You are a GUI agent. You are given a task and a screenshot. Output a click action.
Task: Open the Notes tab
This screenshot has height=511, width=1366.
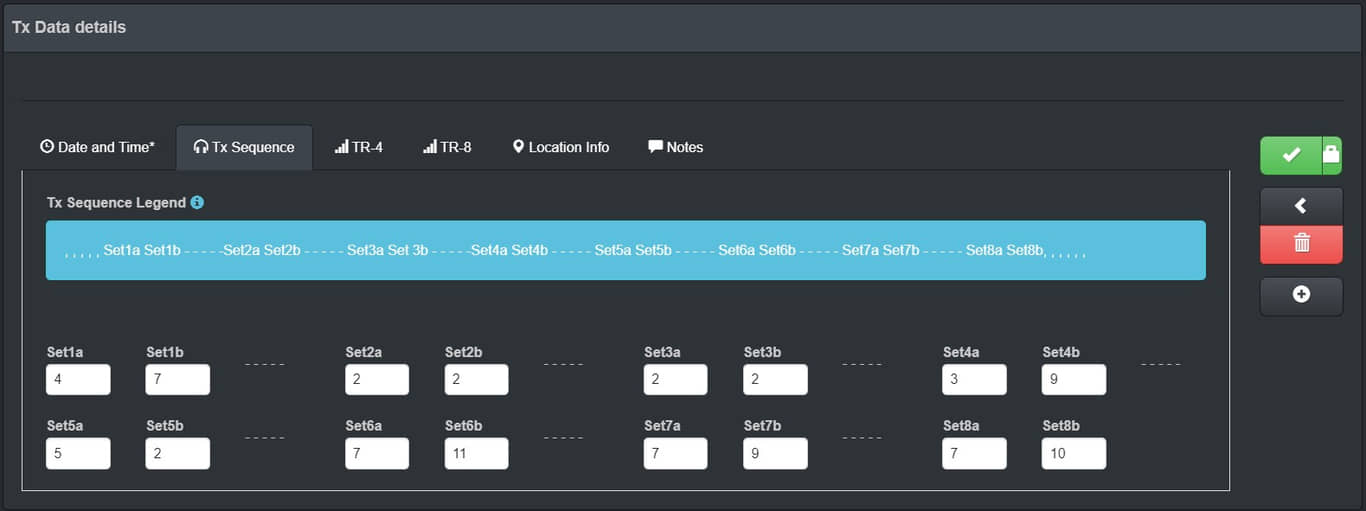[676, 147]
